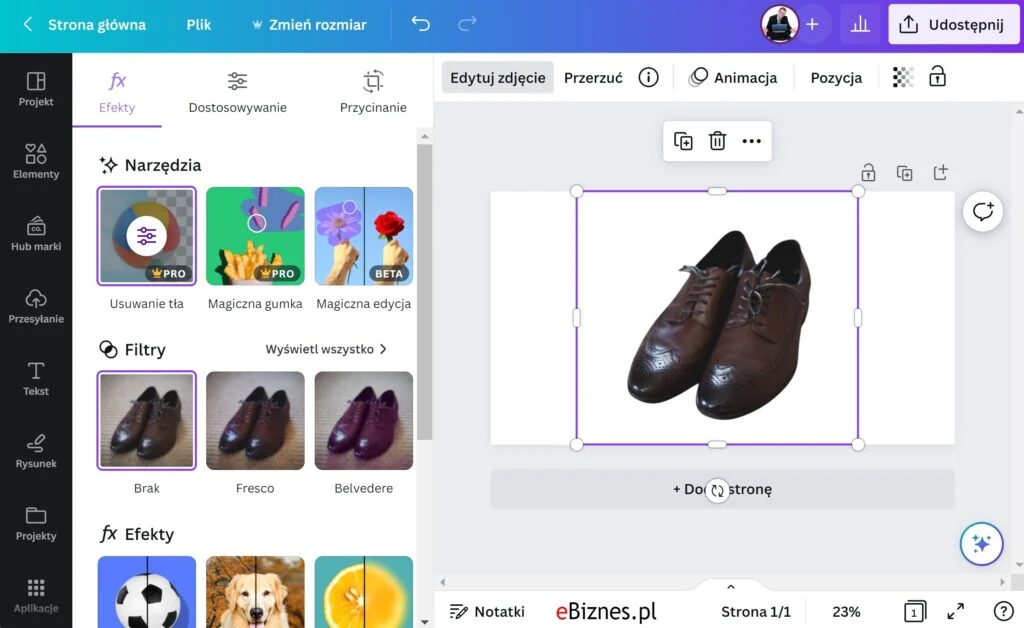Apply the Belvedere filter
Image resolution: width=1024 pixels, height=628 pixels.
point(364,421)
